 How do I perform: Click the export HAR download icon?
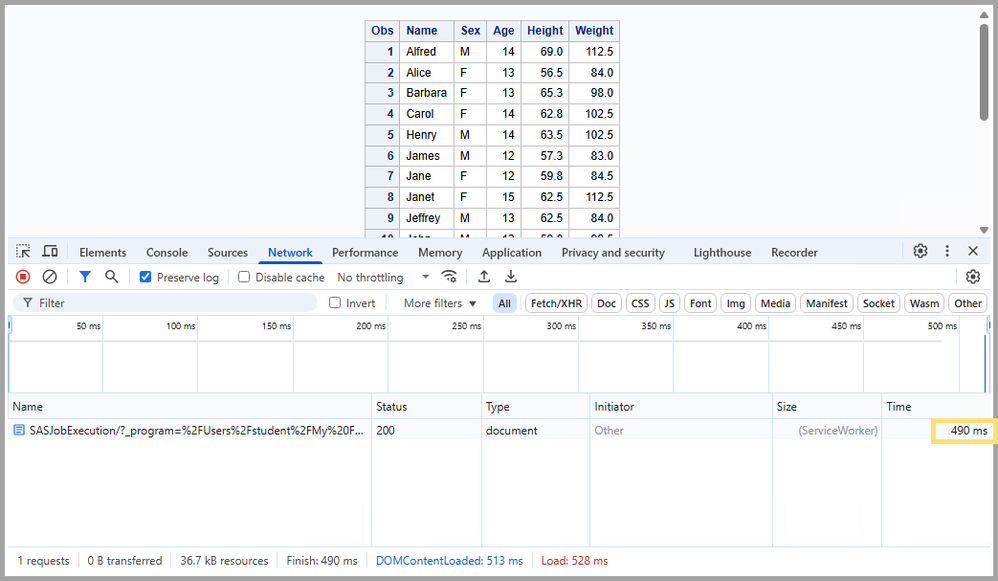[x=511, y=277]
